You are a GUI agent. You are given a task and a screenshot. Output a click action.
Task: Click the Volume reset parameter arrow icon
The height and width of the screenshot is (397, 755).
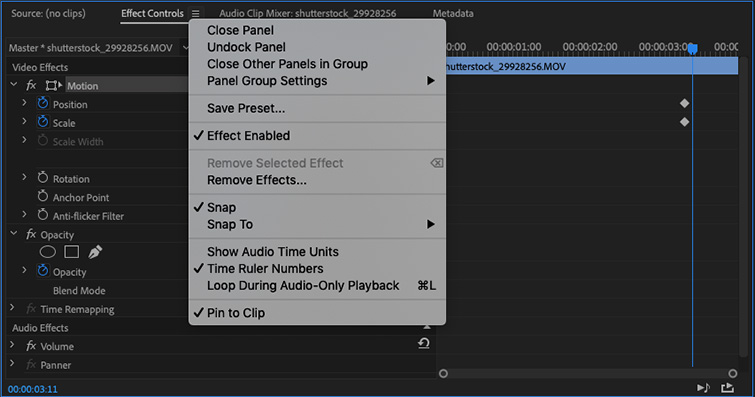tap(424, 344)
